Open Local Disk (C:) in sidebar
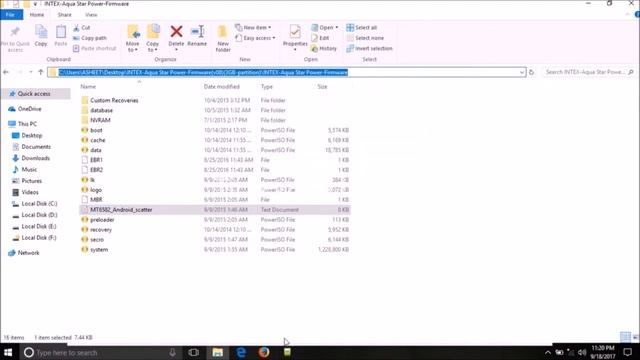The width and height of the screenshot is (640, 360). pos(39,204)
